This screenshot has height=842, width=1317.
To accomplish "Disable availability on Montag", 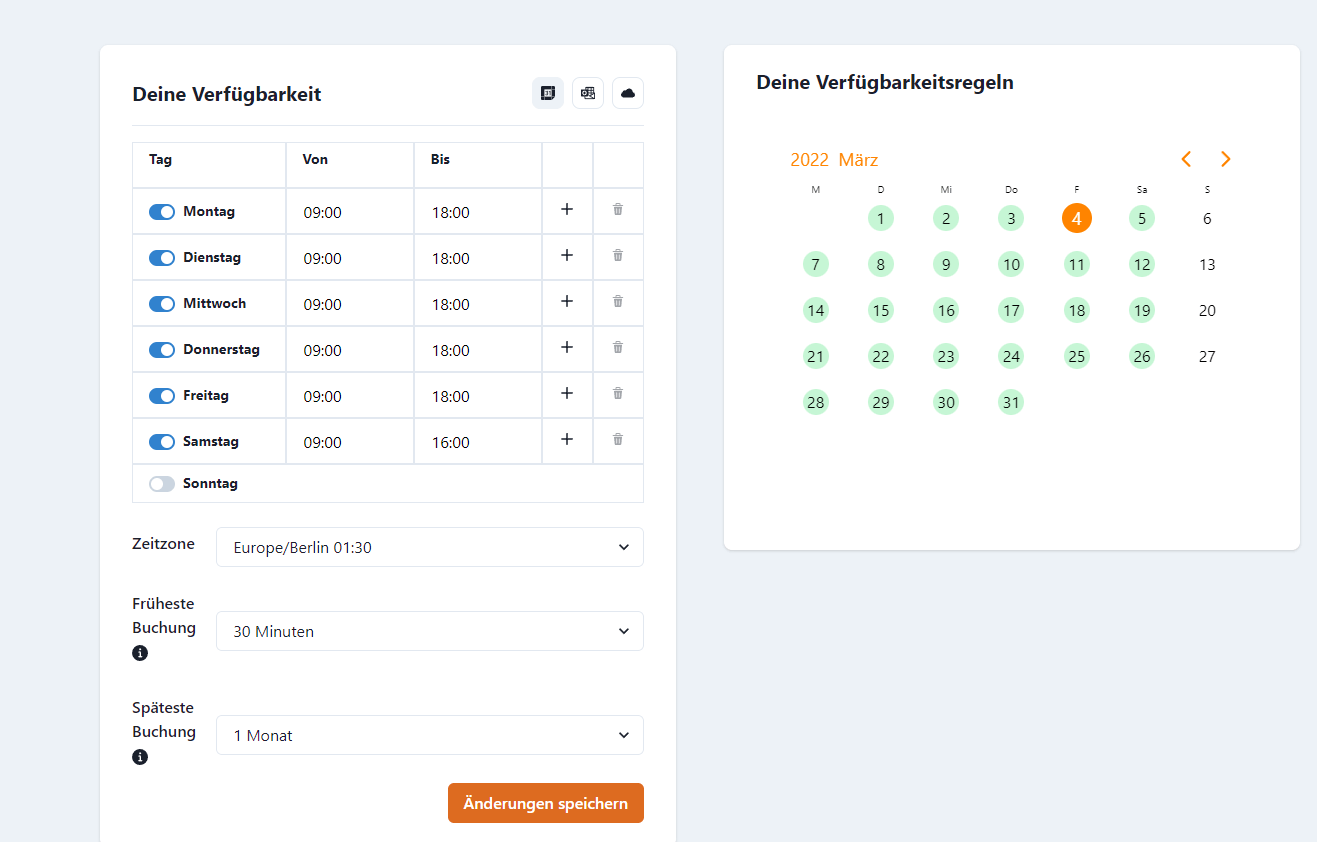I will (x=162, y=212).
